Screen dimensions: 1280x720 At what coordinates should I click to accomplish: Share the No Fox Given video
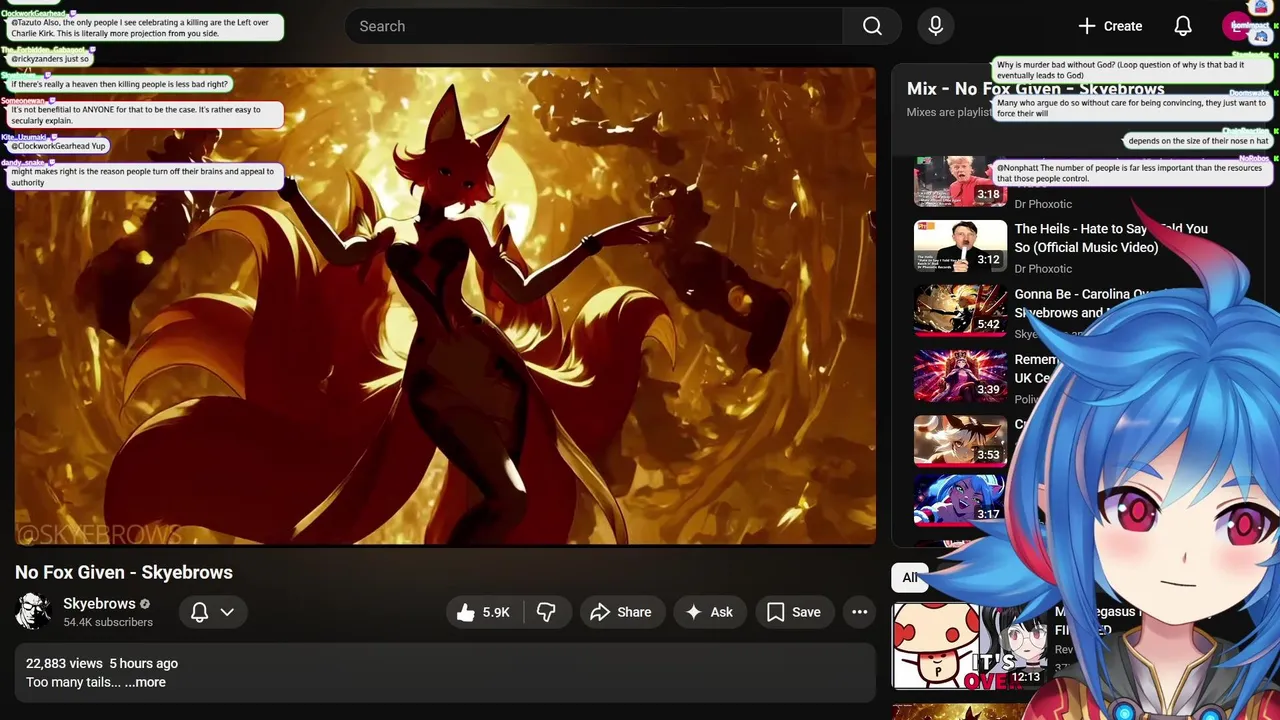621,612
